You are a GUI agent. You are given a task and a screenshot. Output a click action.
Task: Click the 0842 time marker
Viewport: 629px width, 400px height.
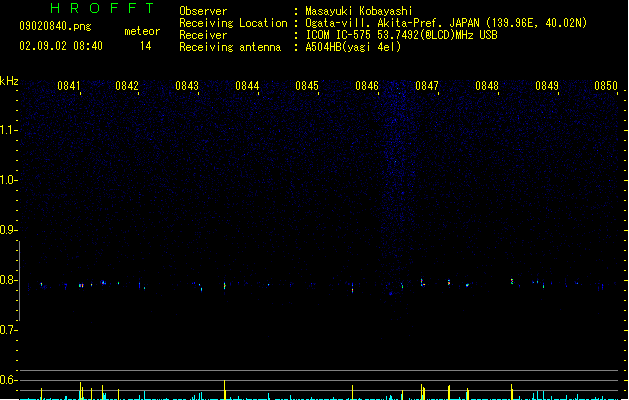point(127,86)
